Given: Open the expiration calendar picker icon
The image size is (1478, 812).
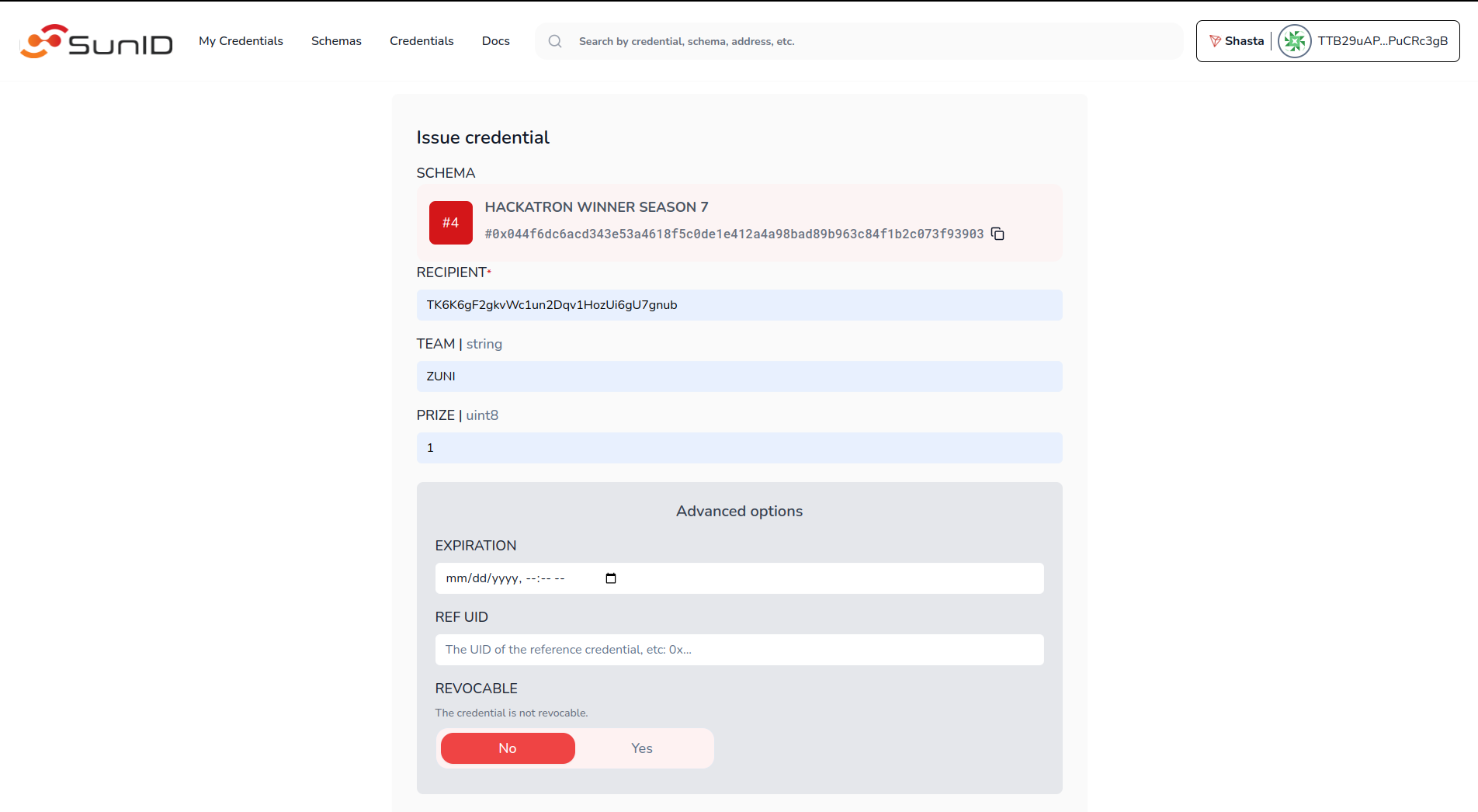Looking at the screenshot, I should coord(611,578).
